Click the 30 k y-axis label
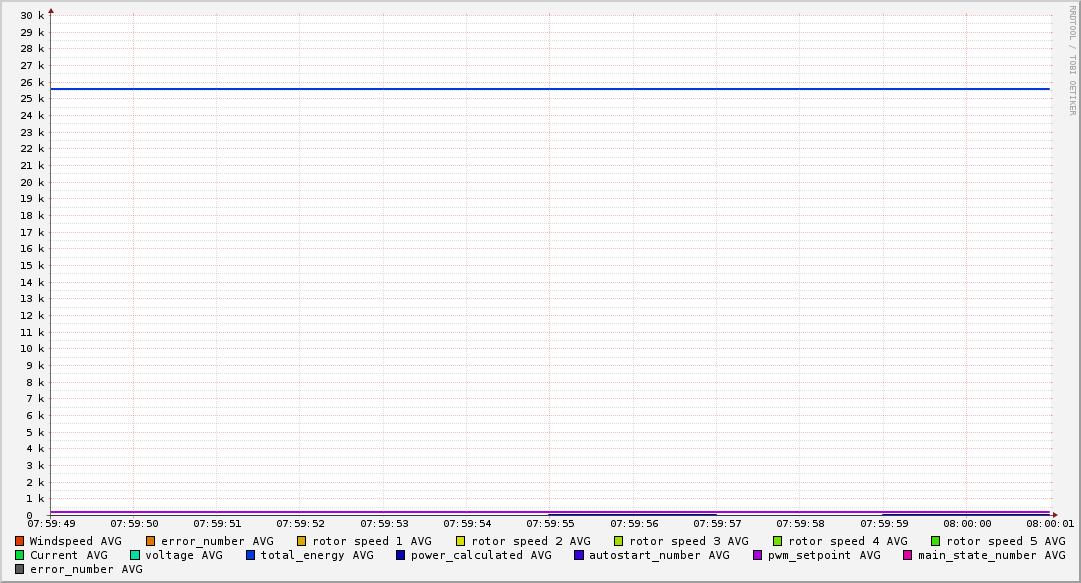Screen dimensions: 1081x583 [x=33, y=15]
